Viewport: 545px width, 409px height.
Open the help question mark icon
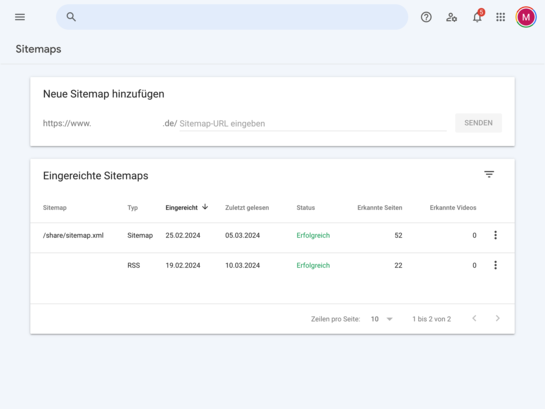[426, 17]
